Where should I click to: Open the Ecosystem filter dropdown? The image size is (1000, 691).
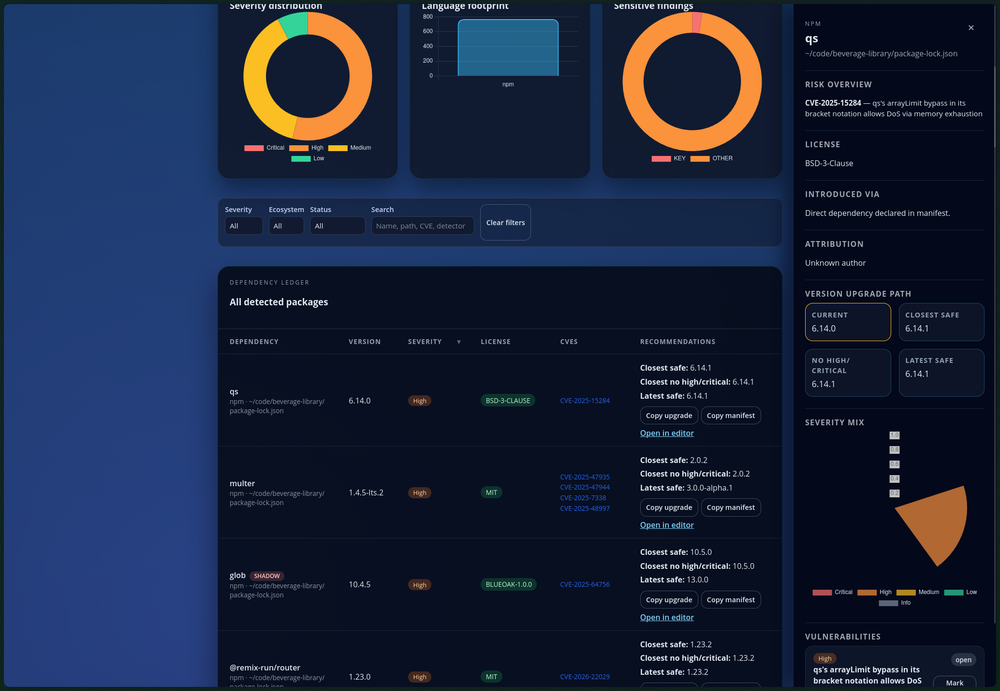[285, 226]
